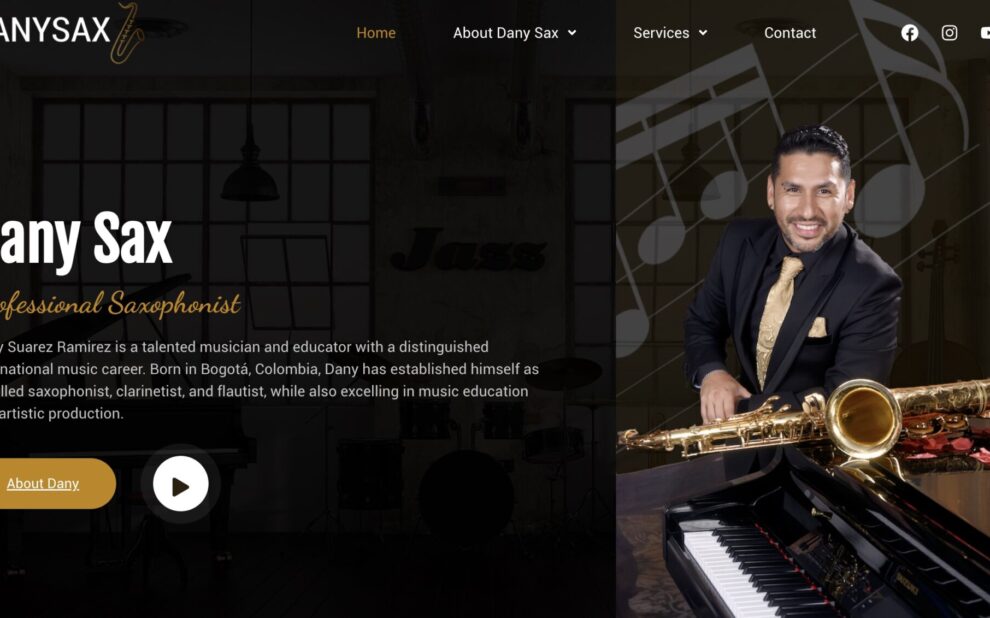The image size is (990, 618).
Task: Open the Instagram profile icon
Action: (949, 33)
